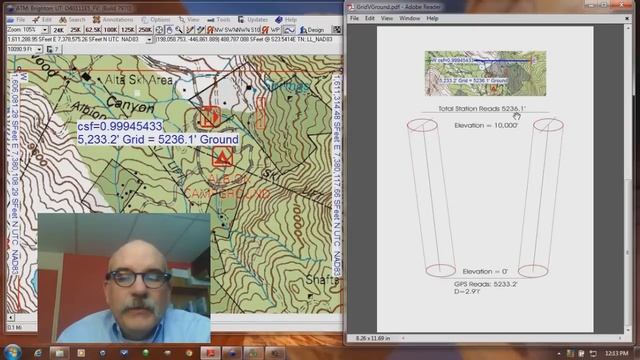This screenshot has height=360, width=640.
Task: Click the WP waypoint tool button
Action: 271,30
